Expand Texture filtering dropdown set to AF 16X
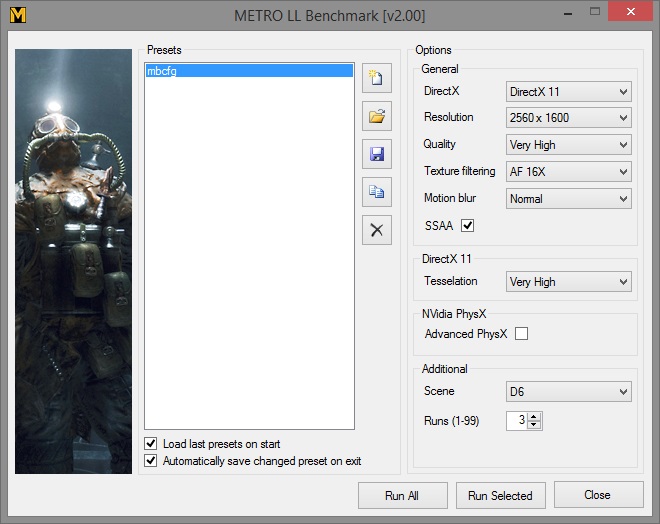The height and width of the screenshot is (524, 660). point(569,172)
